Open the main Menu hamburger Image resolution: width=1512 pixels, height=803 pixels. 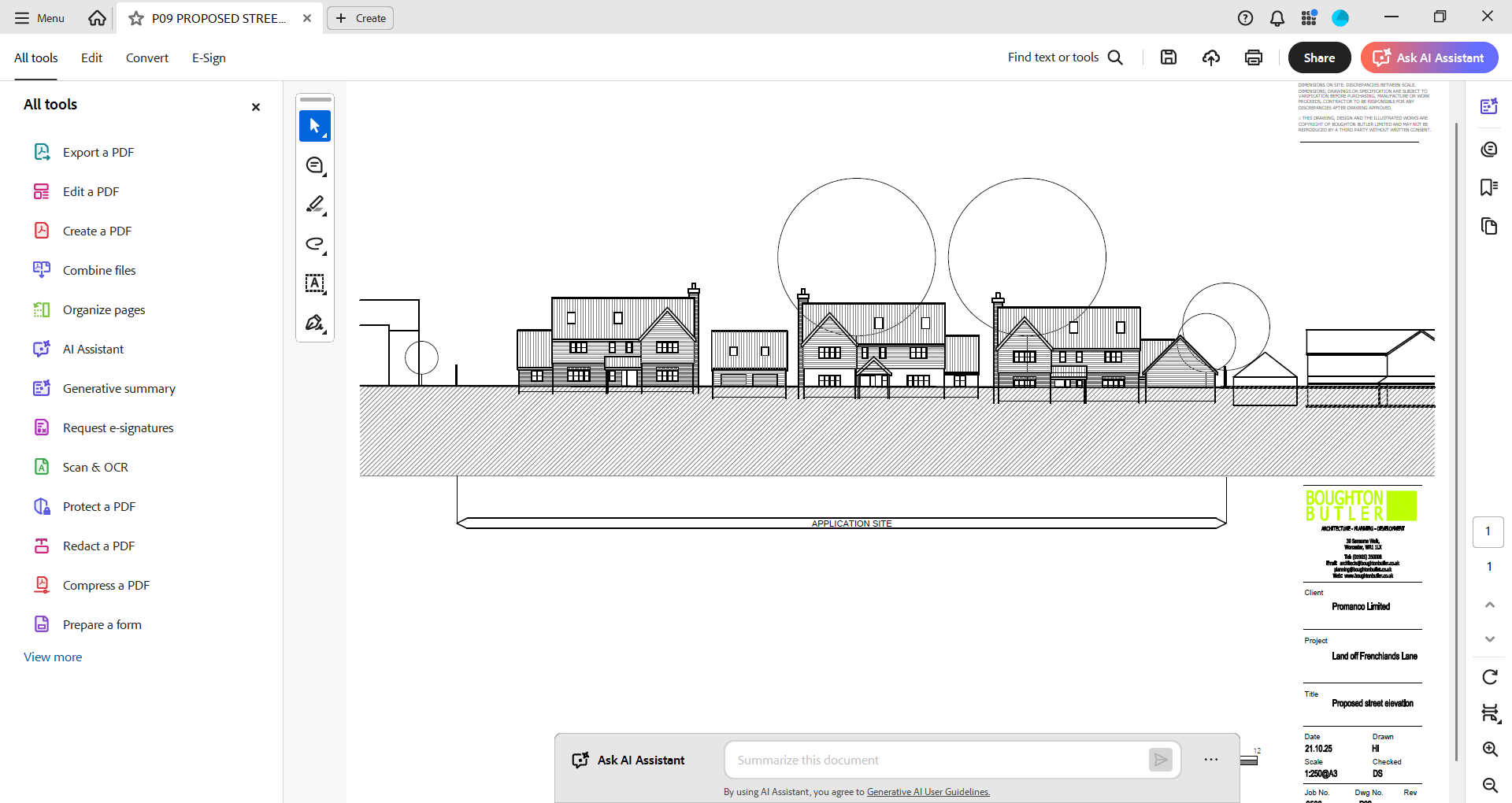coord(39,18)
